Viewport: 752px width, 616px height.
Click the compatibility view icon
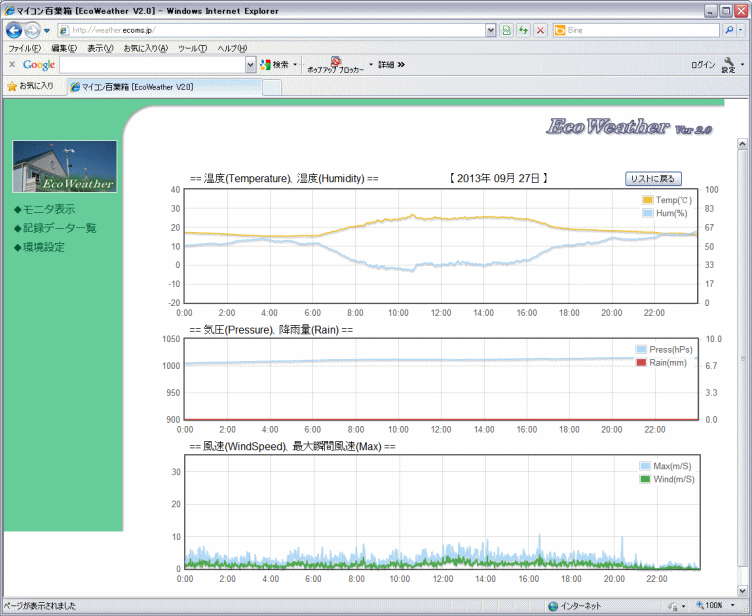click(506, 31)
